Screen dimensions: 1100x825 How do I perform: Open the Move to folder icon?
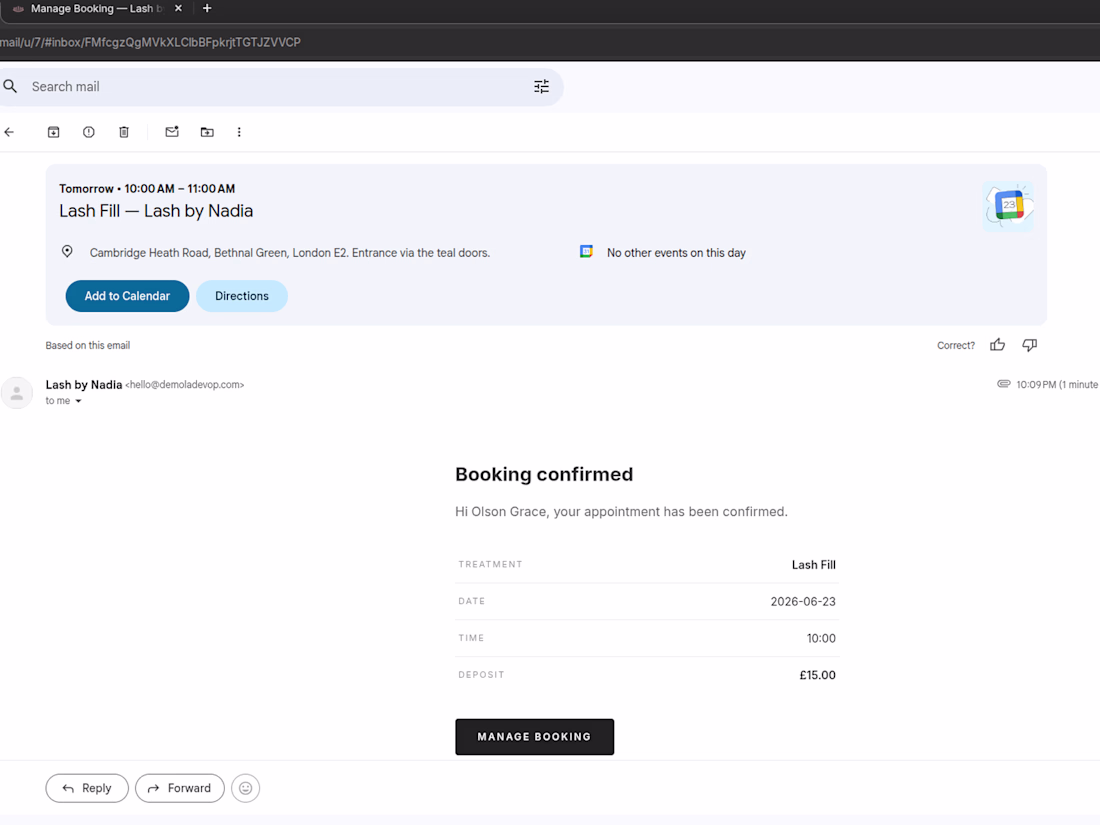207,132
